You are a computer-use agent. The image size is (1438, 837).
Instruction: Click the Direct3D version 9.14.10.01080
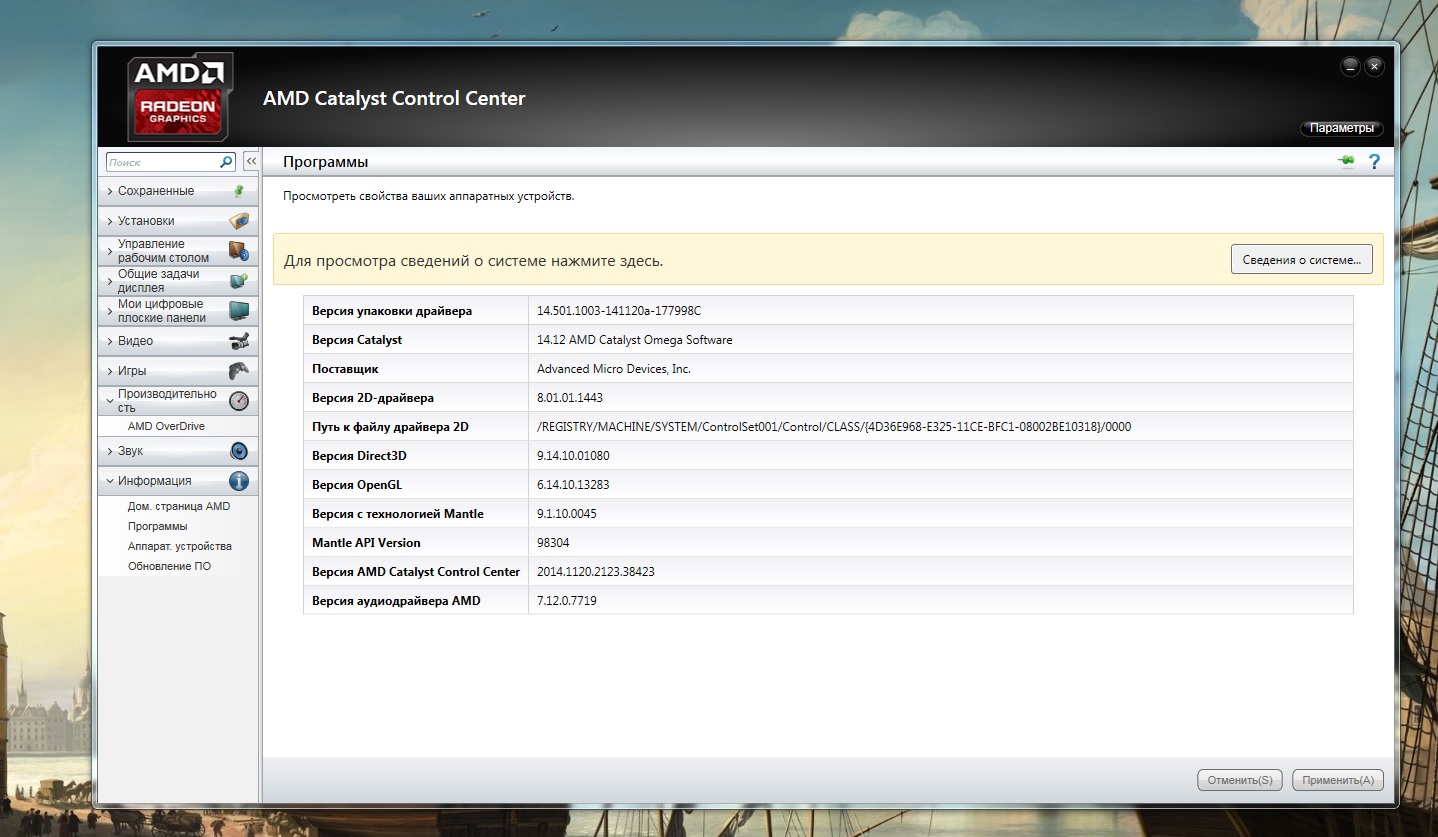tap(573, 456)
